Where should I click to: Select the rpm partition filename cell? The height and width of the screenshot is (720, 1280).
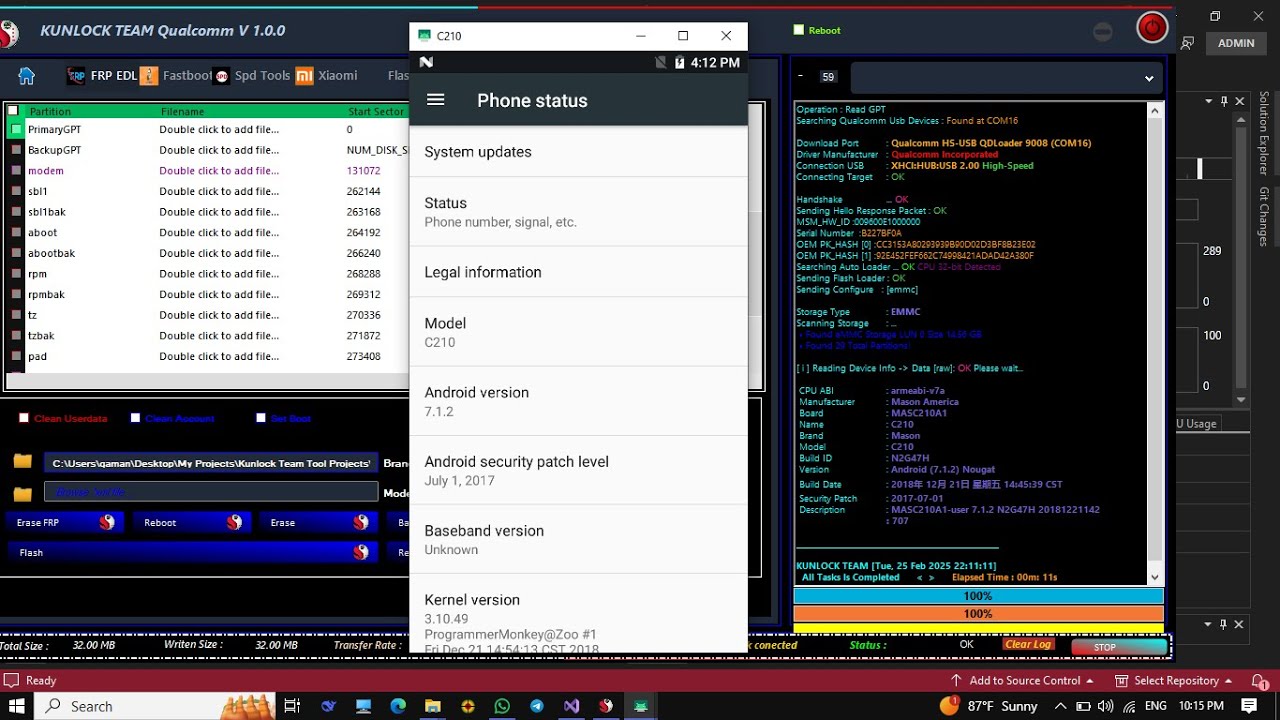coord(219,274)
